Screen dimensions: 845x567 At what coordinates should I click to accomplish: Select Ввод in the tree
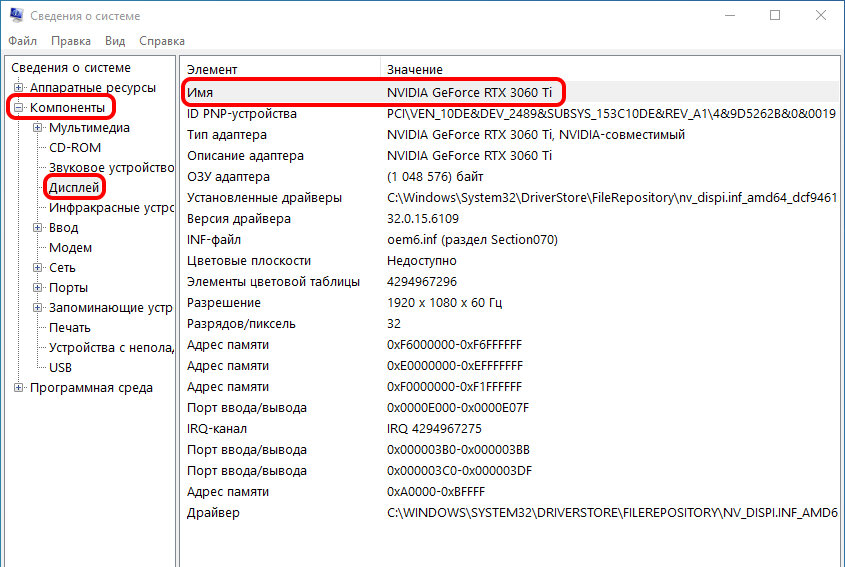pyautogui.click(x=64, y=227)
